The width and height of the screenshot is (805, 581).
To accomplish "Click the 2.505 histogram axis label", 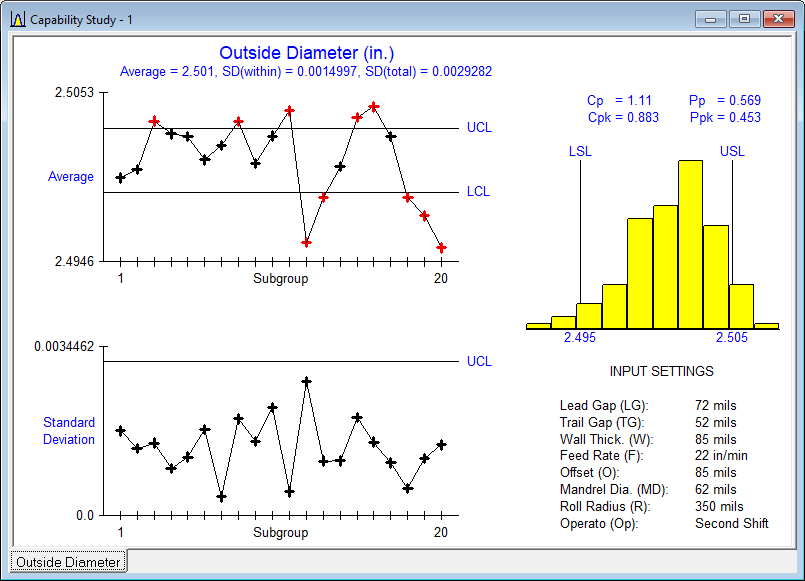I will [x=732, y=337].
